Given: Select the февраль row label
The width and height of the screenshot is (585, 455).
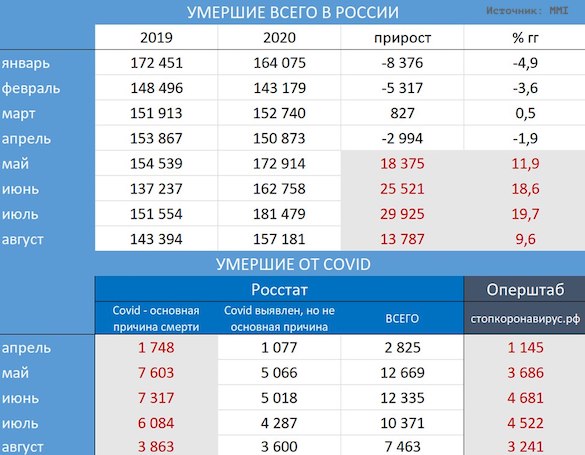Looking at the screenshot, I should 31,89.
